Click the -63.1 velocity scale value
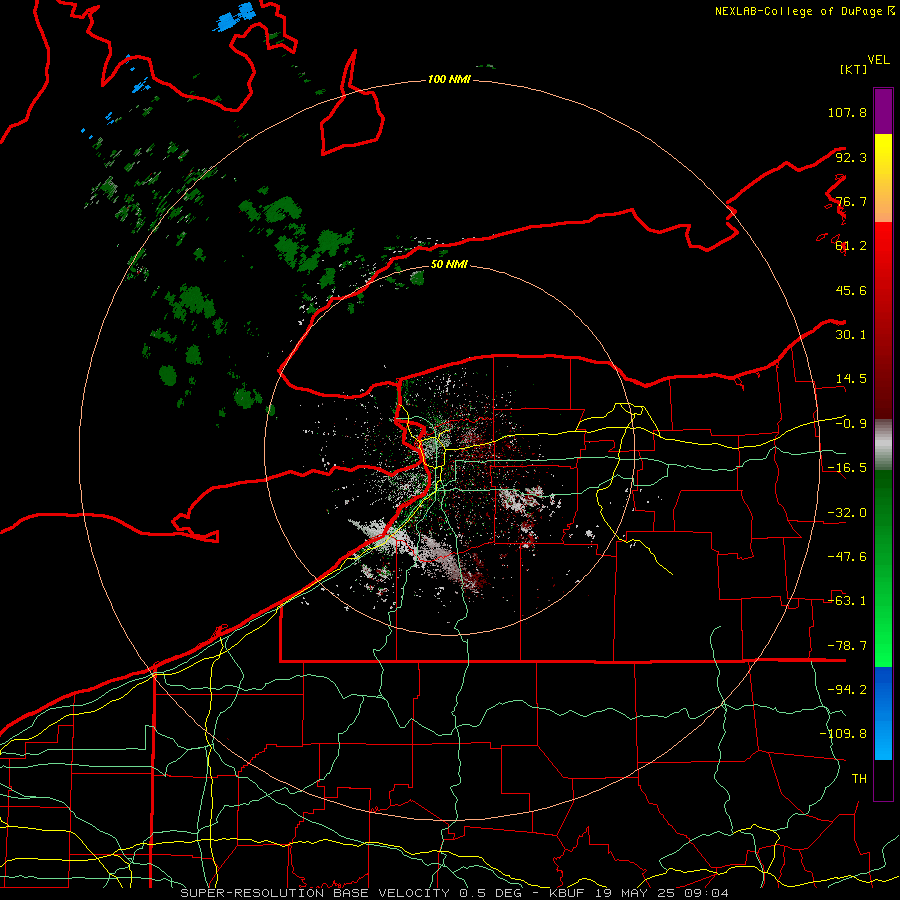 [x=847, y=601]
